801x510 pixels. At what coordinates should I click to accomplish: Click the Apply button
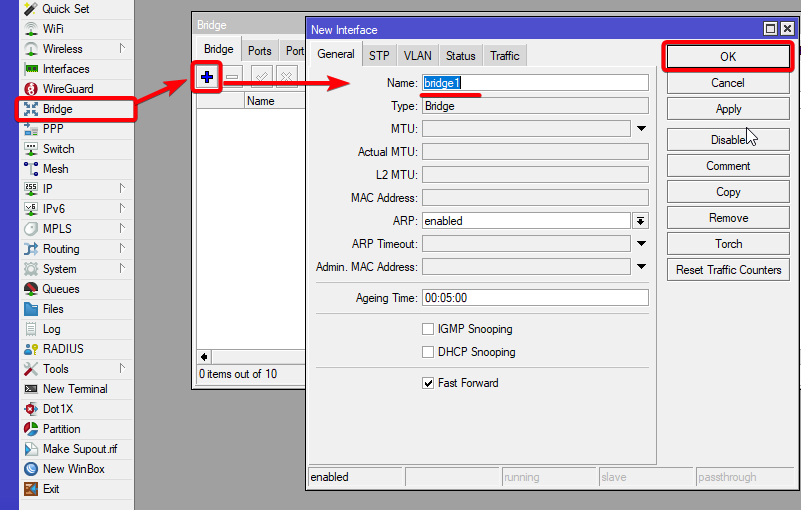click(728, 109)
